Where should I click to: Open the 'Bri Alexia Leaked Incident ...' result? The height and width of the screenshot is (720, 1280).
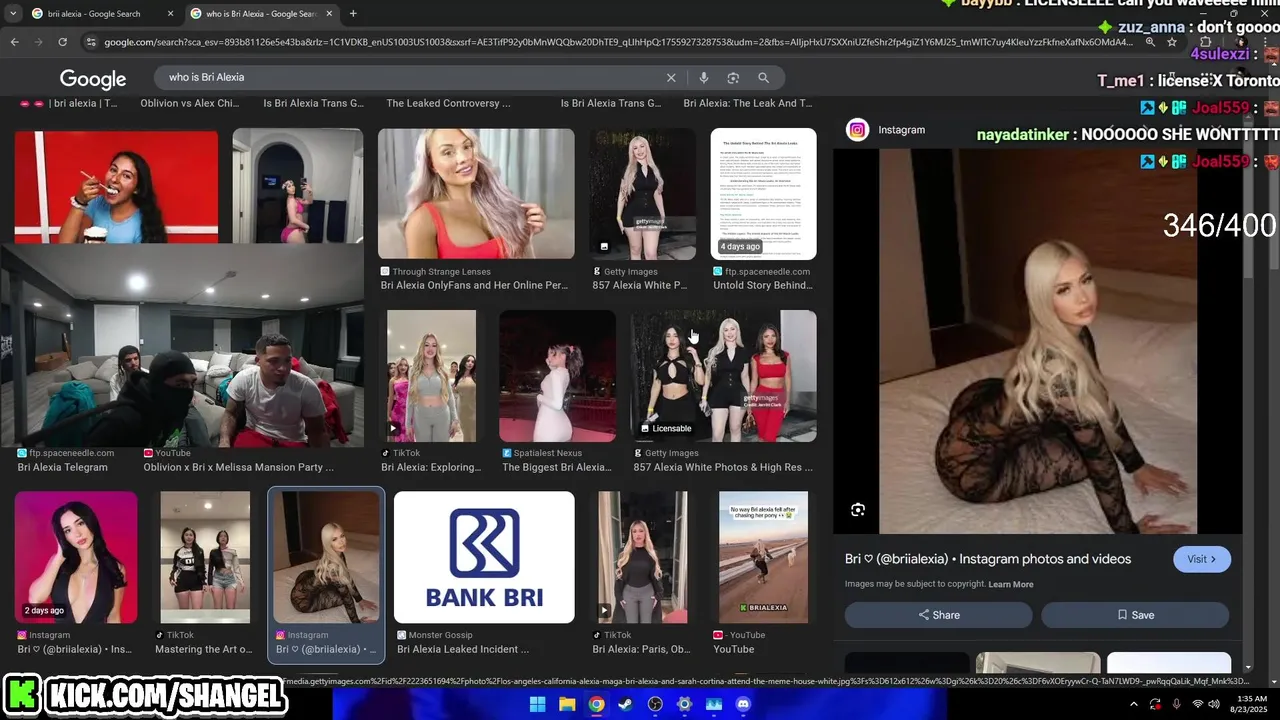pos(463,649)
